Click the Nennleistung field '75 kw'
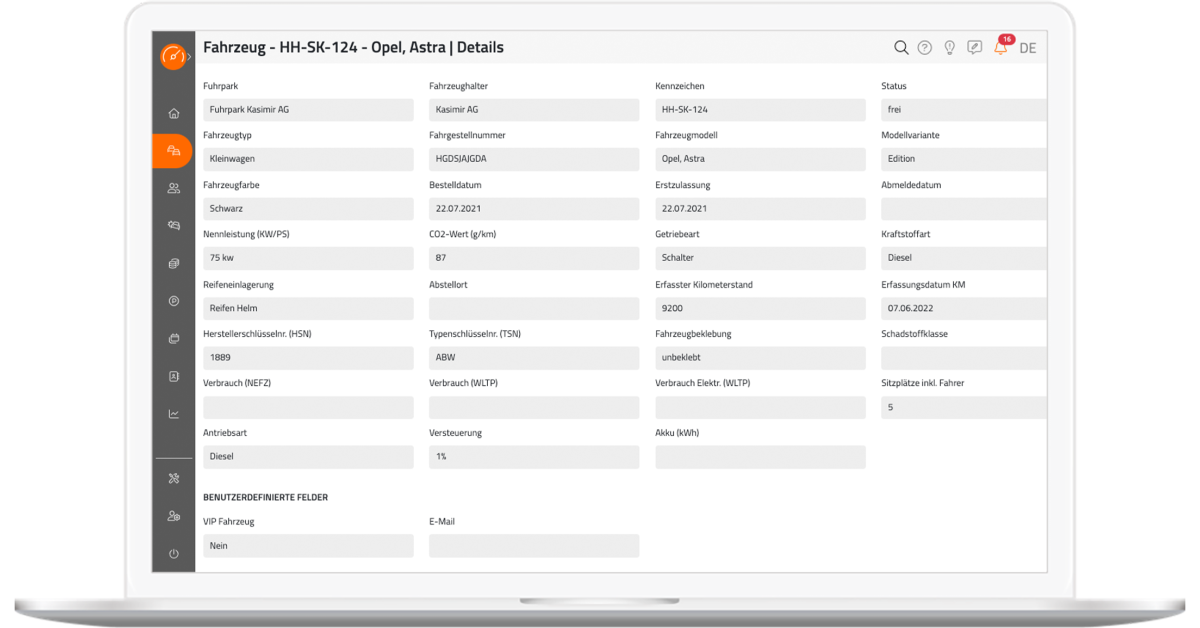This screenshot has width=1200, height=628. (308, 258)
